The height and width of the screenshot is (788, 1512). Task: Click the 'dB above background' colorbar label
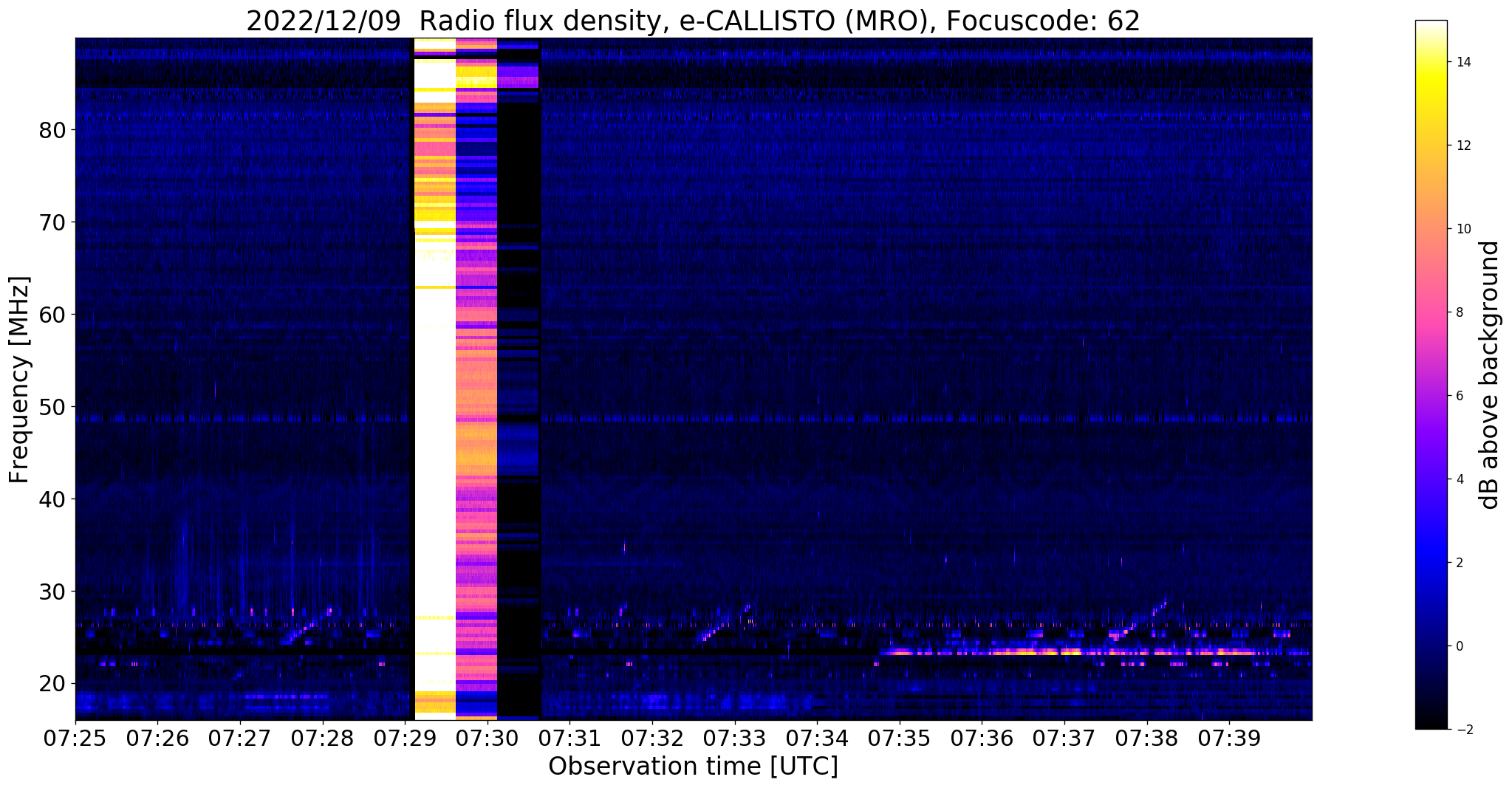1490,374
